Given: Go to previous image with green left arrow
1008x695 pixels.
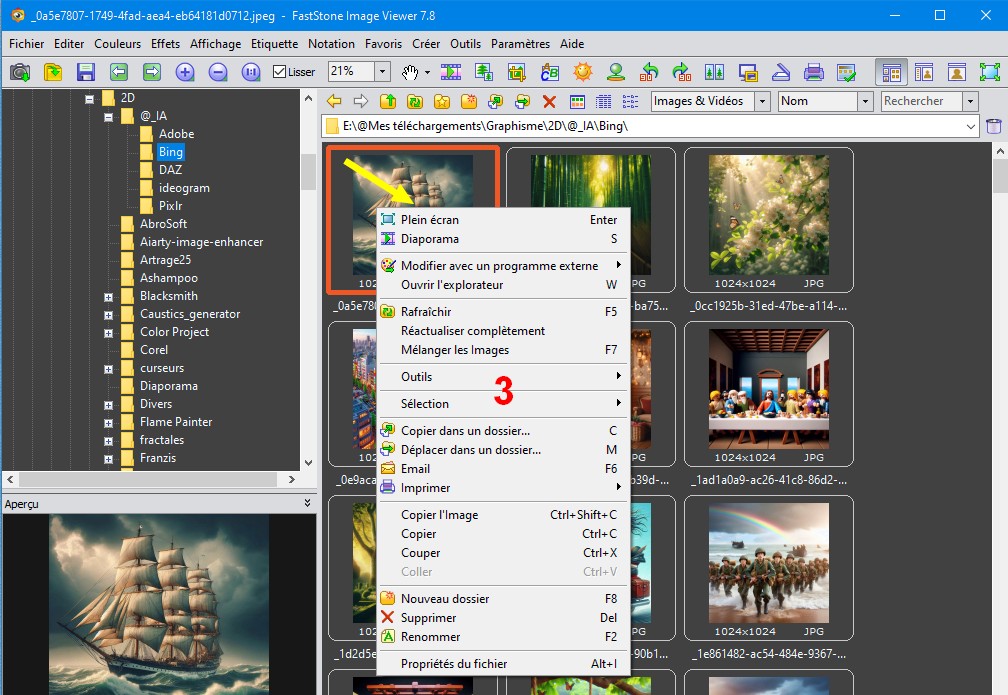Looking at the screenshot, I should [119, 71].
